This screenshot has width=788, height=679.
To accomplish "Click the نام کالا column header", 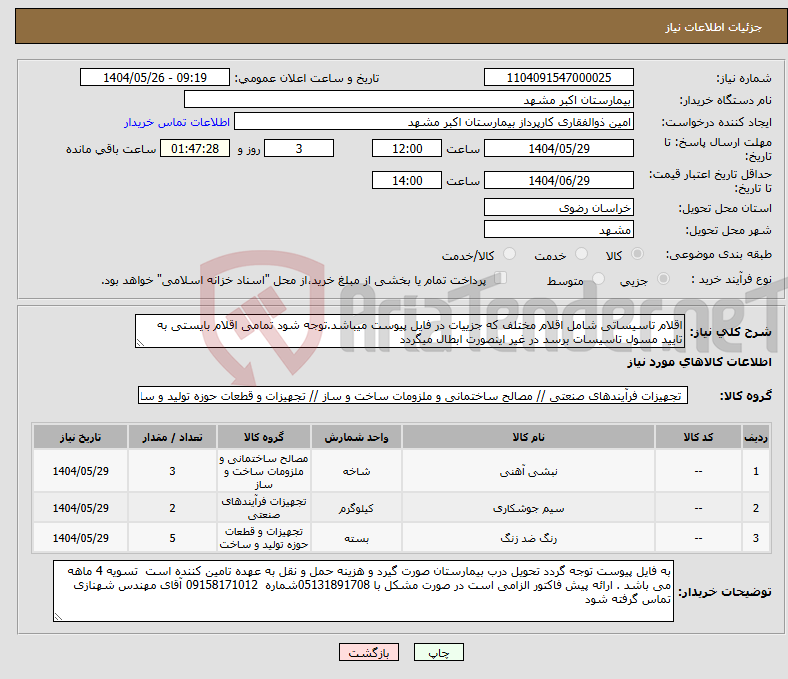I will tap(528, 437).
